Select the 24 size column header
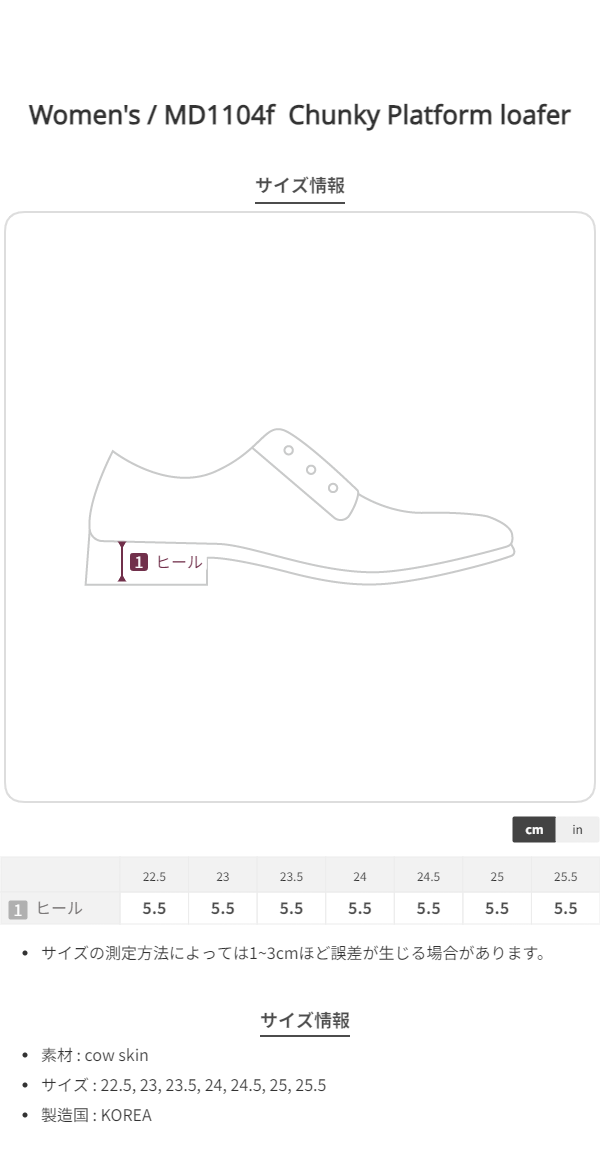The height and width of the screenshot is (1161, 600). (360, 877)
